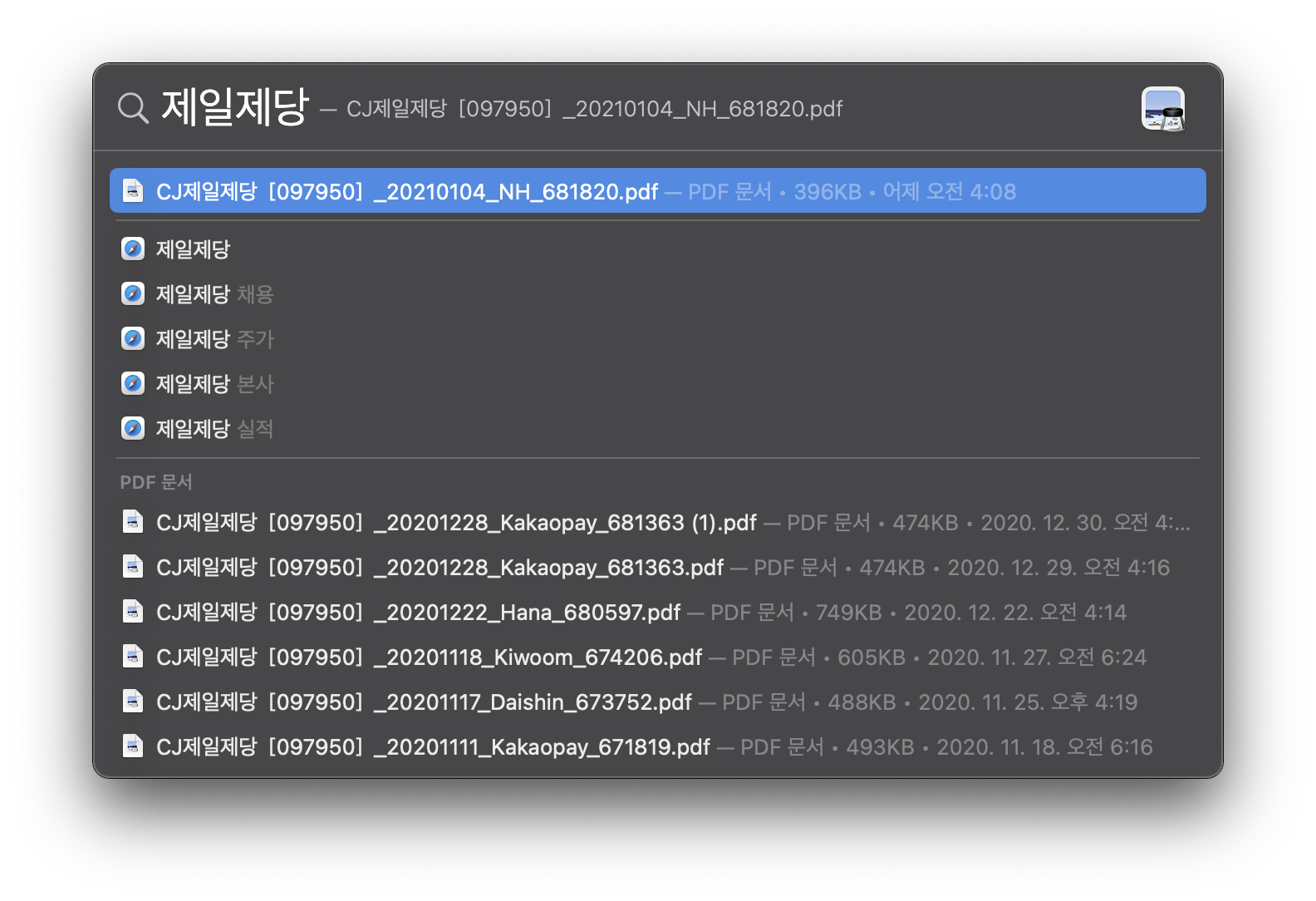Click the date 2020. 11. 27. 오전 6:24
Image resolution: width=1316 pixels, height=901 pixels.
1037,657
